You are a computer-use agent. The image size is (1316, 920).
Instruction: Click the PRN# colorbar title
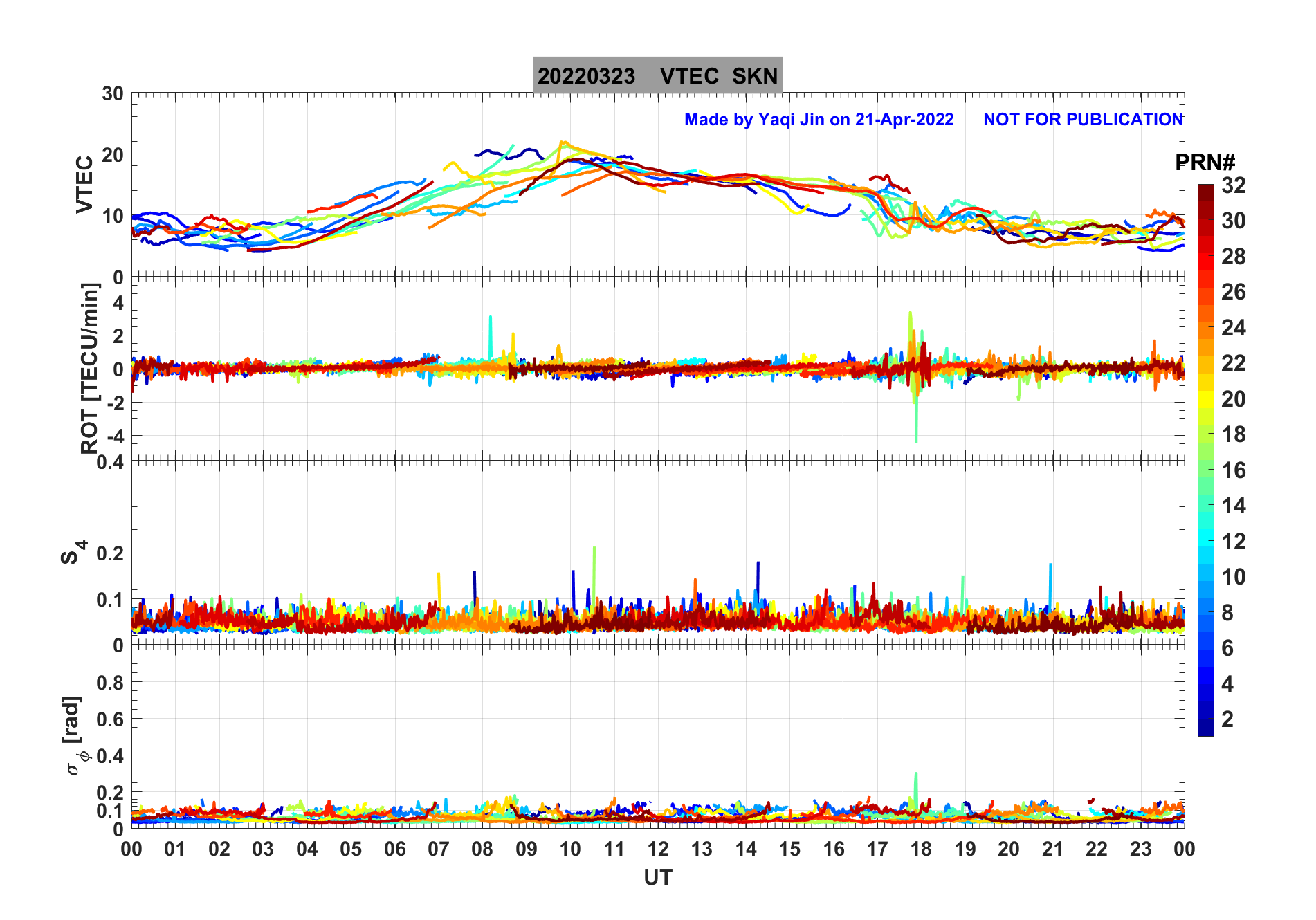point(1205,163)
